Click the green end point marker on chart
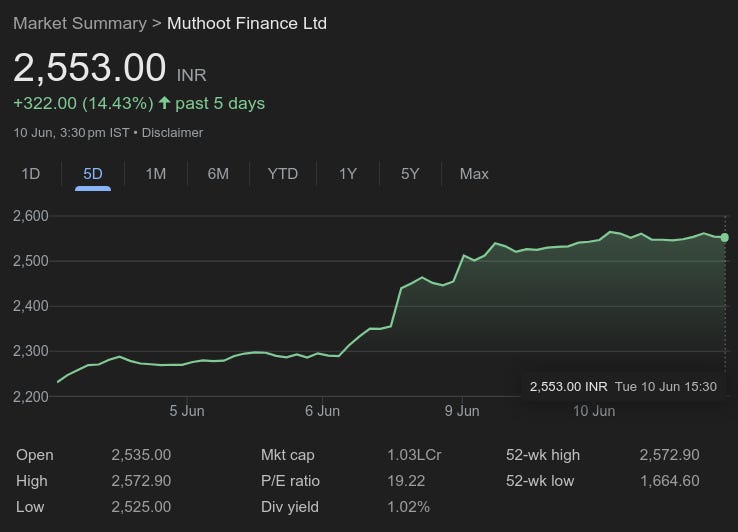This screenshot has width=738, height=532. tap(725, 238)
